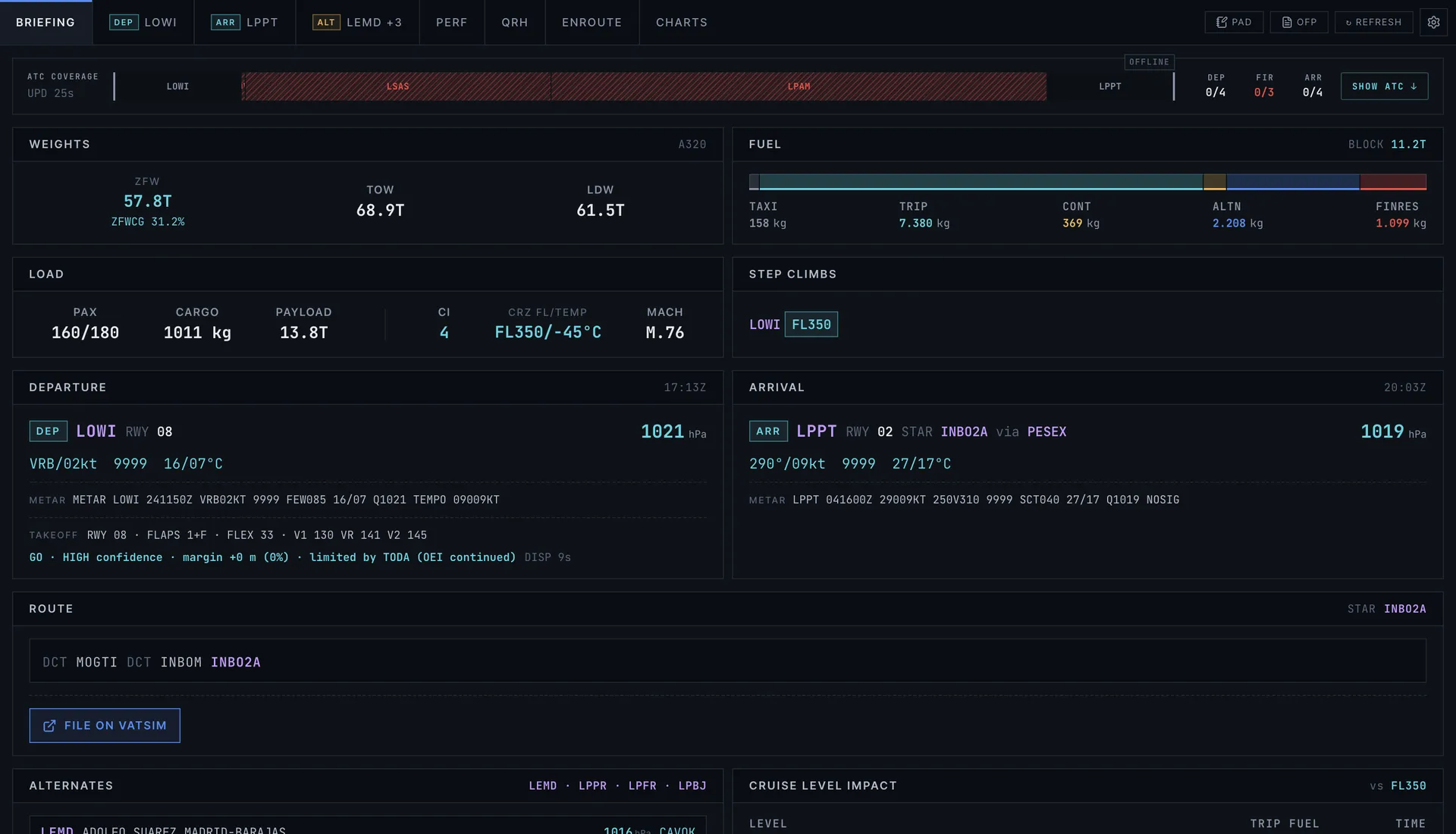Viewport: 1456px width, 834px height.
Task: Click the departure QNH 1021 hPa
Action: click(673, 431)
